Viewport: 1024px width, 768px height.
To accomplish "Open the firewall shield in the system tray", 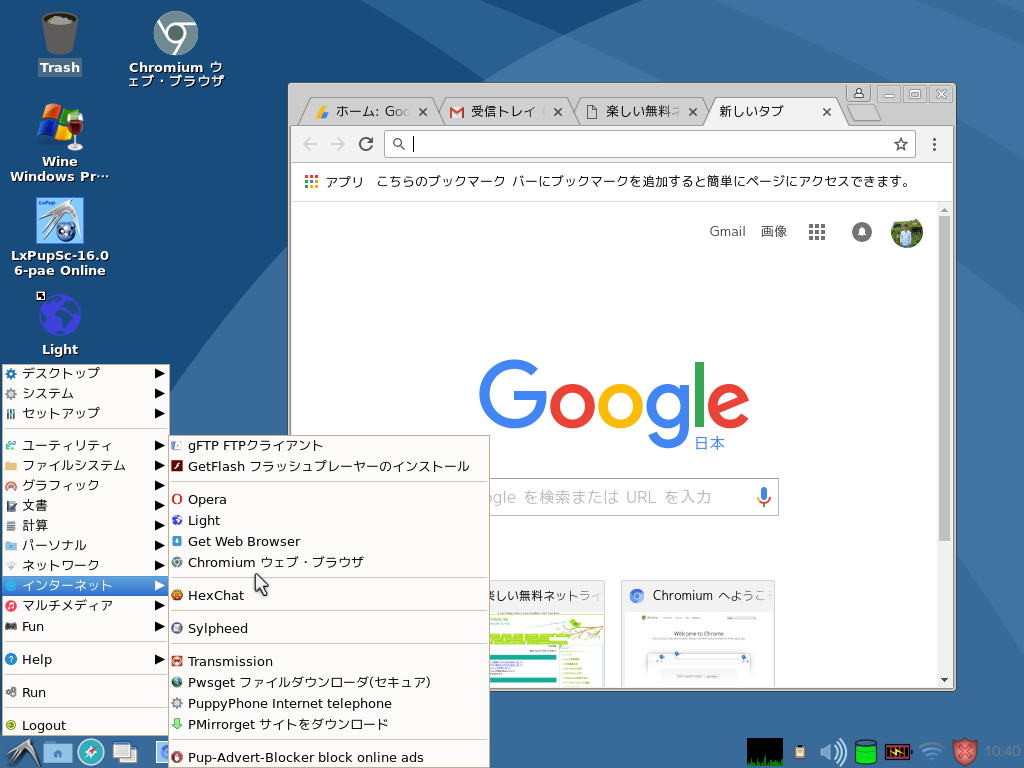I will [964, 751].
